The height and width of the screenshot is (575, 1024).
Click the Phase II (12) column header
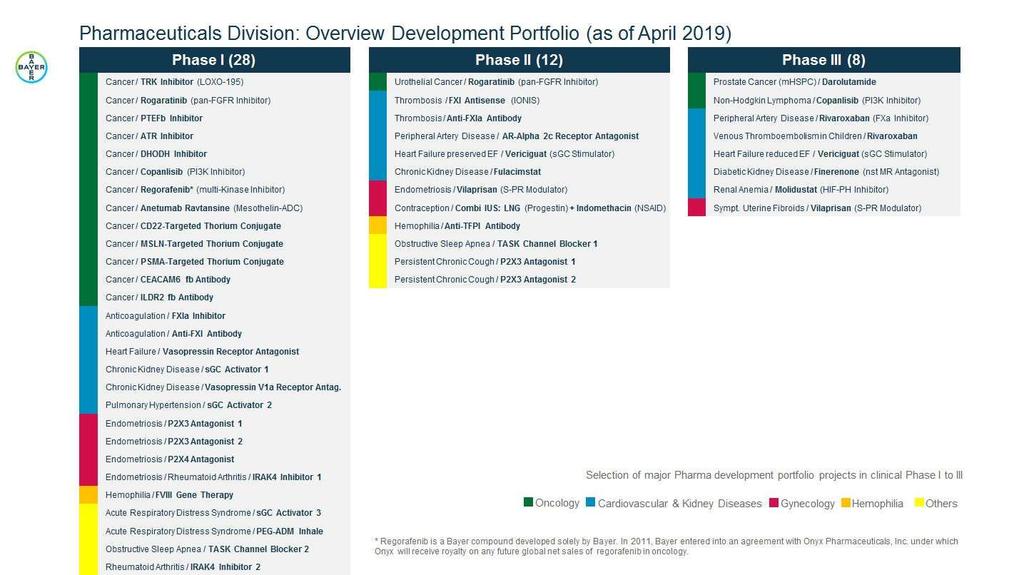[519, 60]
